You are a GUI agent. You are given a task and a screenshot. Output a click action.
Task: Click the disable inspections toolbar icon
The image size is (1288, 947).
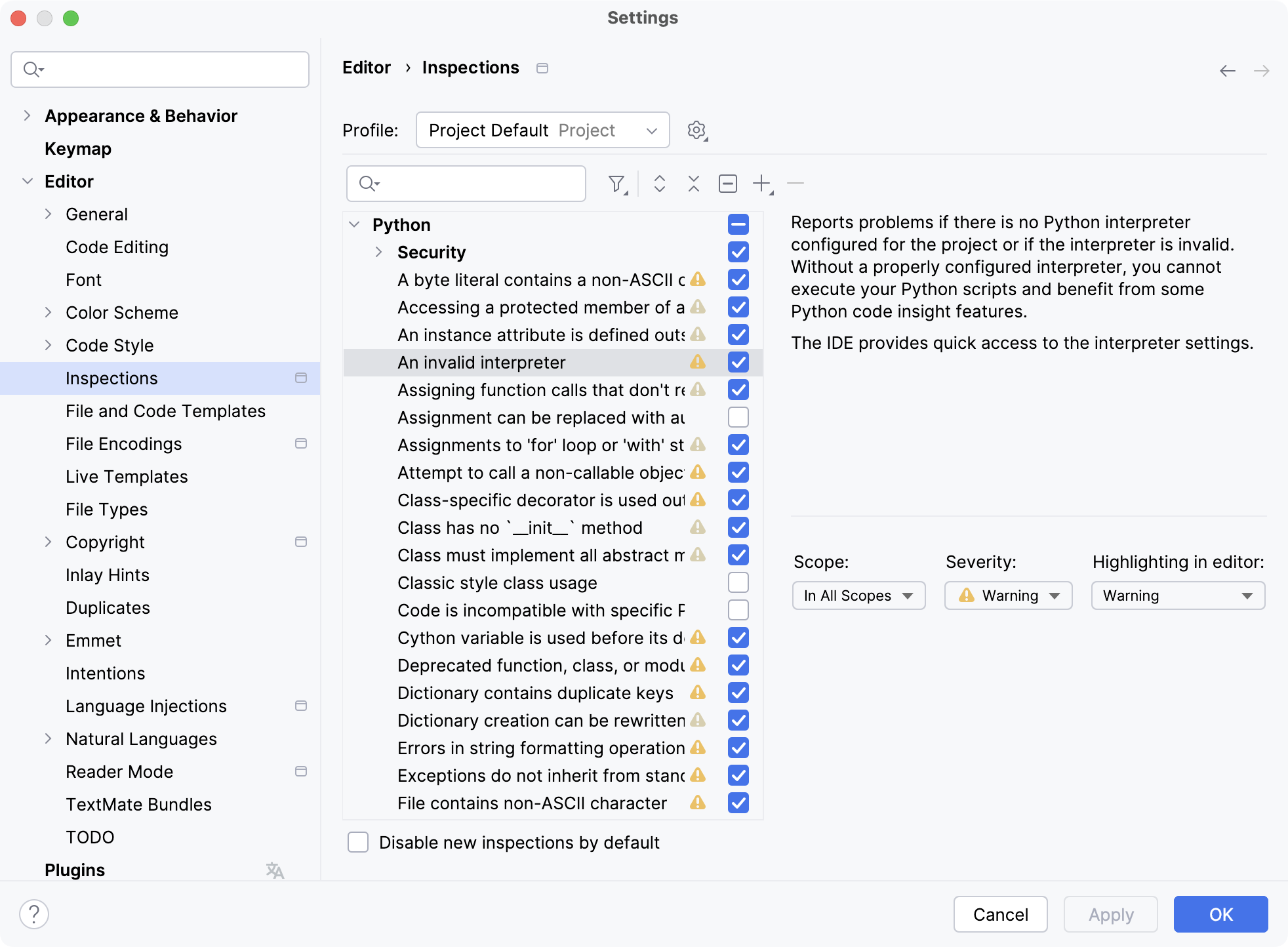728,184
